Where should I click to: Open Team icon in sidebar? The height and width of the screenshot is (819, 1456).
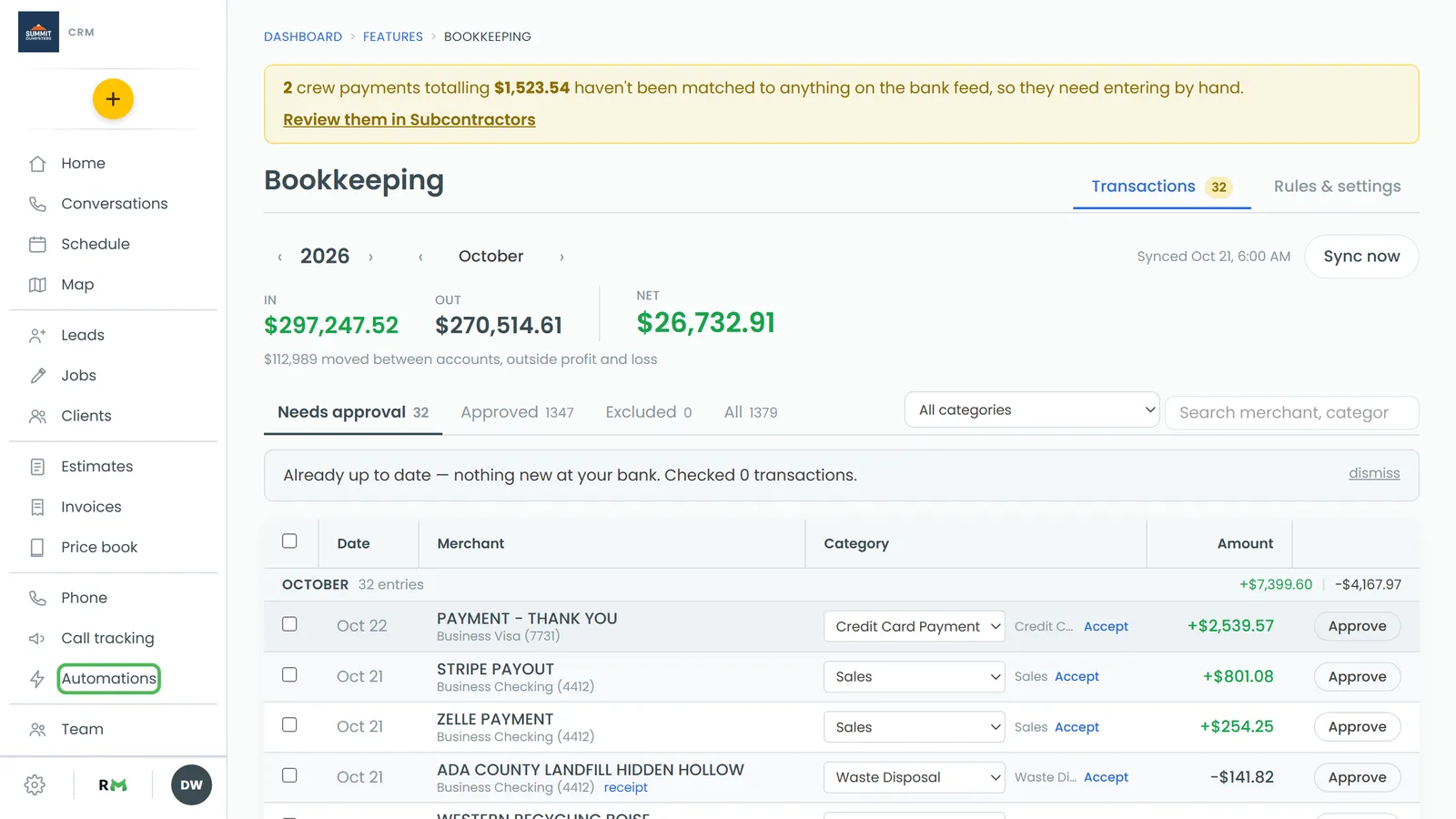point(37,730)
